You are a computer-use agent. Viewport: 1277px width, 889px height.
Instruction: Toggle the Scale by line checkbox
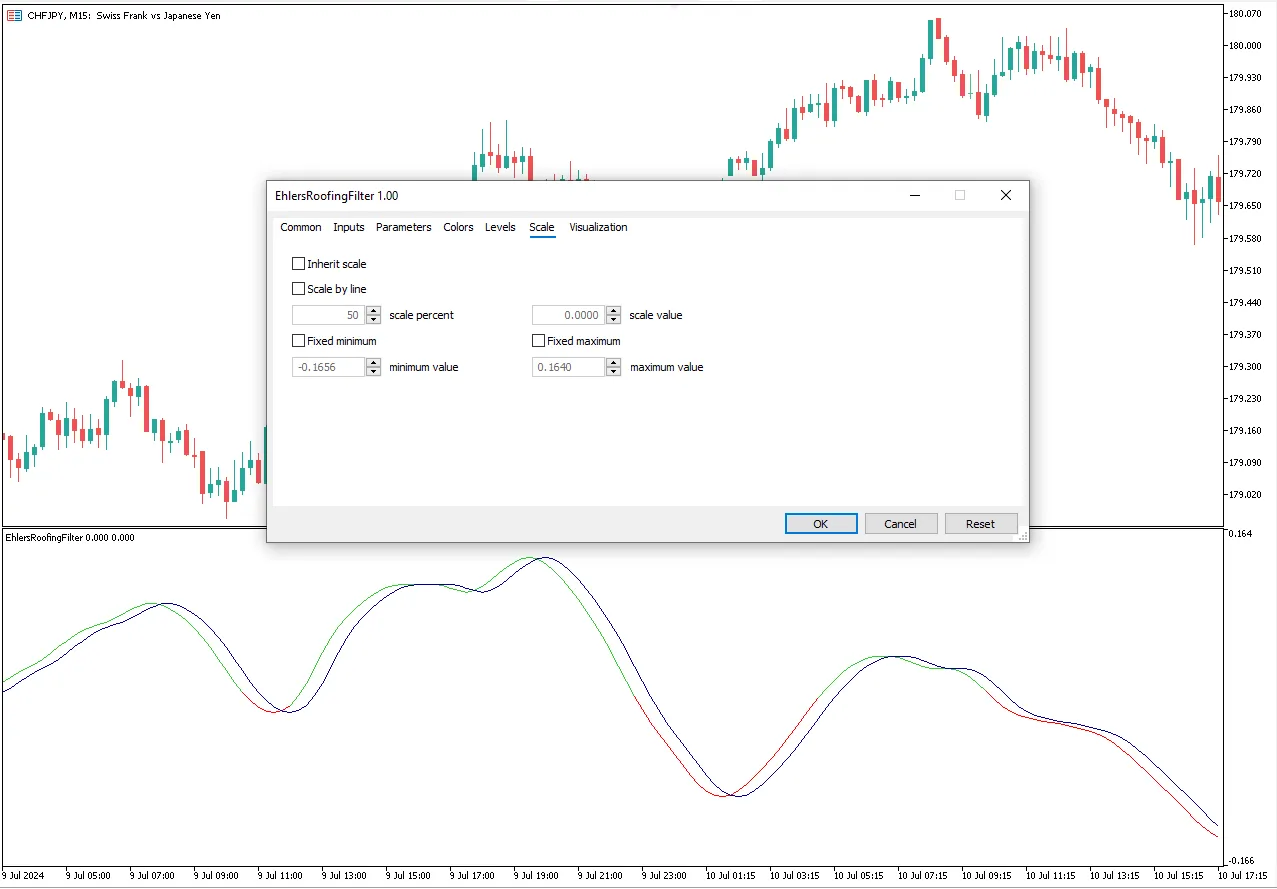tap(298, 289)
